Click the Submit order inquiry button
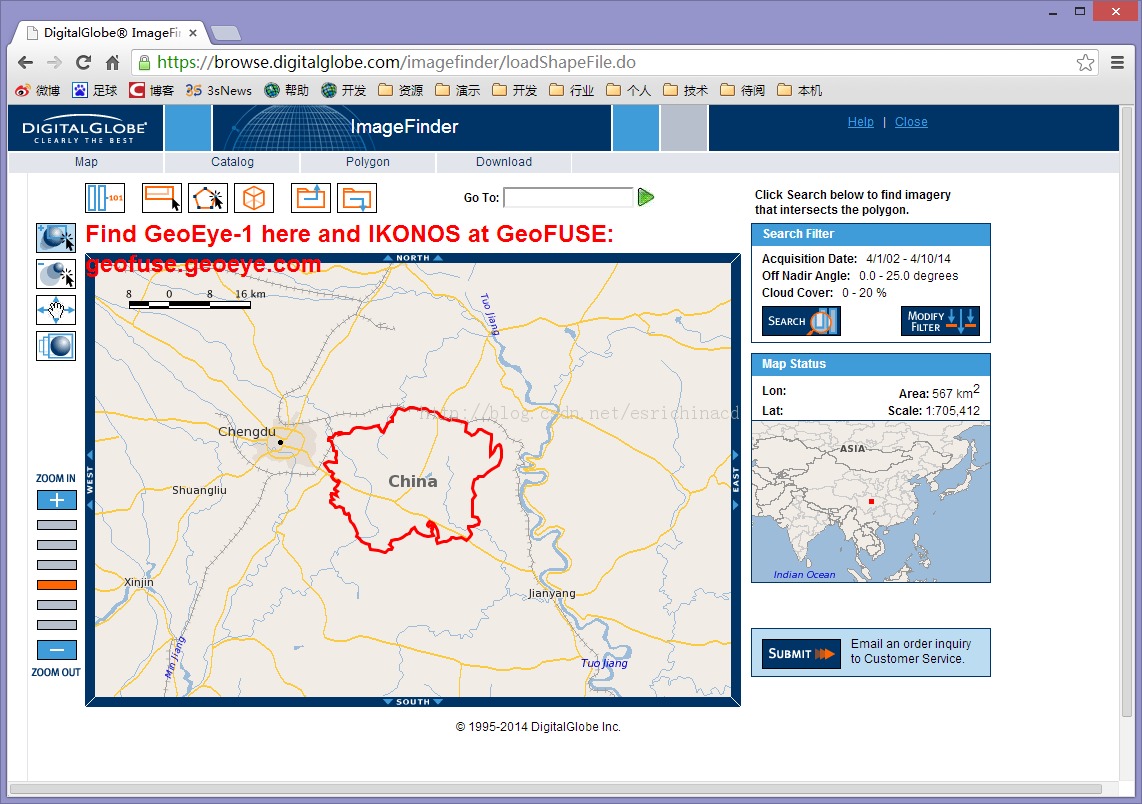The image size is (1142, 804). [801, 653]
